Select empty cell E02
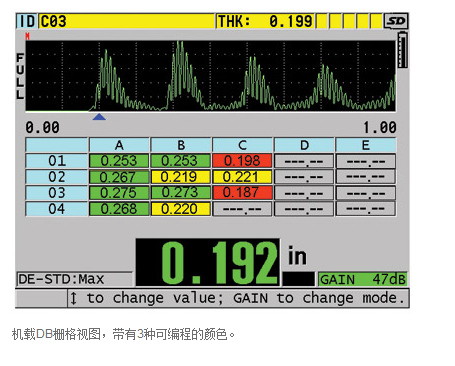 (366, 177)
